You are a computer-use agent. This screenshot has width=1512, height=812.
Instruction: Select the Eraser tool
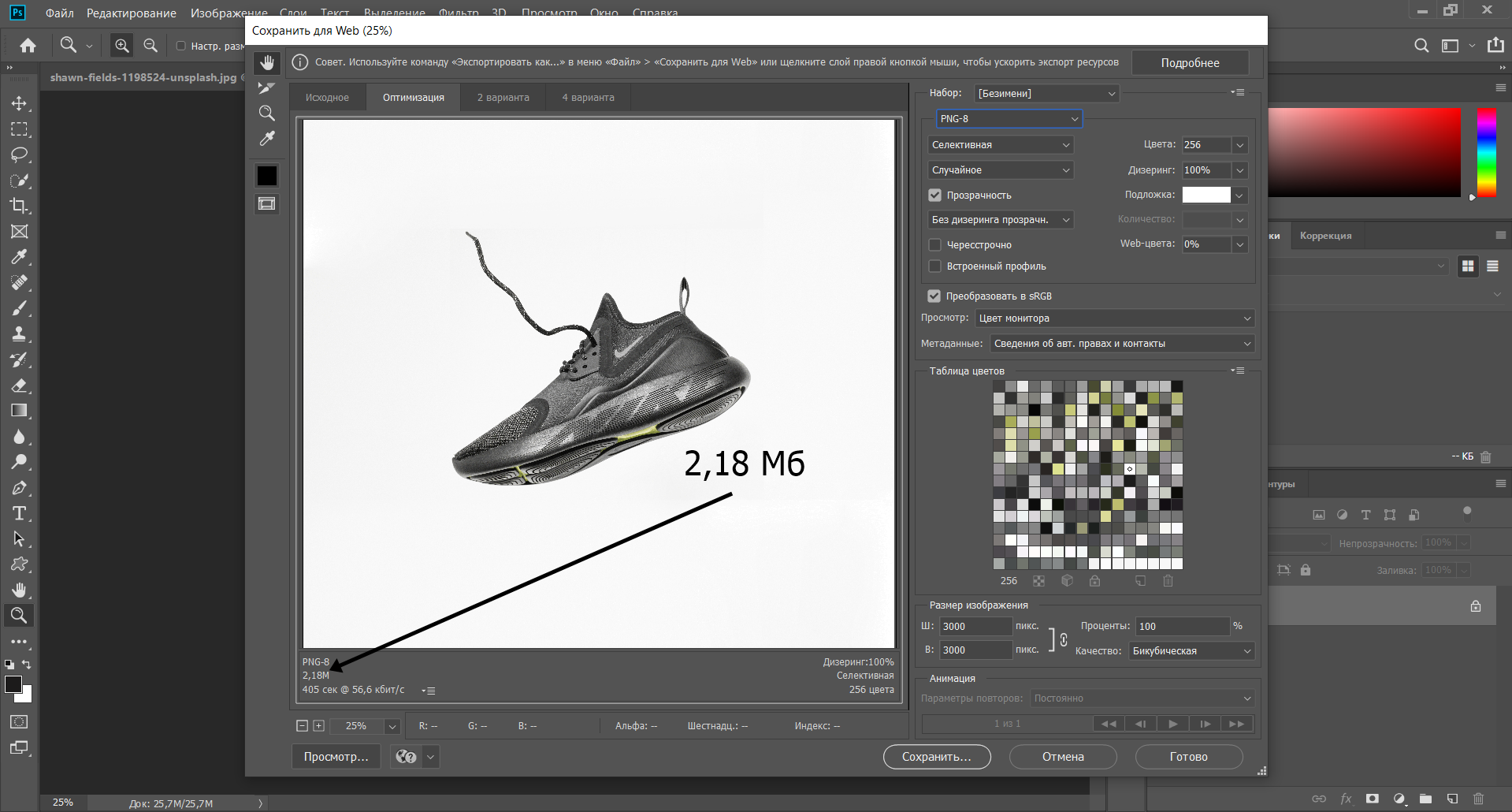tap(20, 385)
